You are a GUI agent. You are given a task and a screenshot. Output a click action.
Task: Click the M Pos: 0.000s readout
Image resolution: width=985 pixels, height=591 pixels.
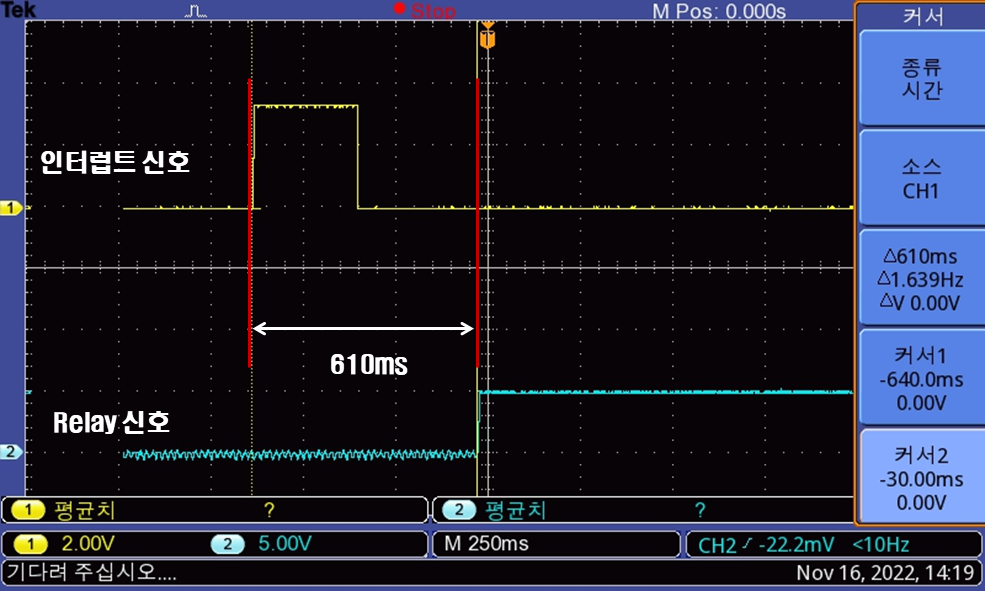pyautogui.click(x=719, y=11)
